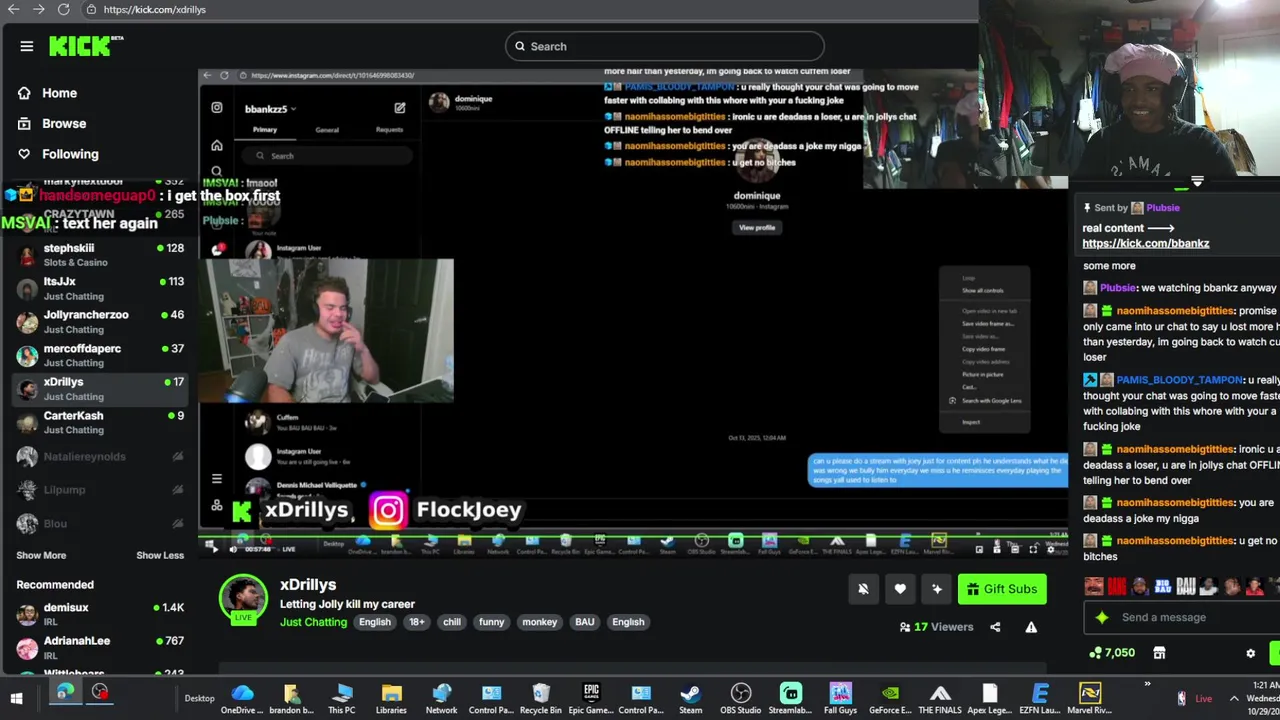Open Windows Start menu
Viewport: 1280px width, 720px height.
click(x=16, y=698)
